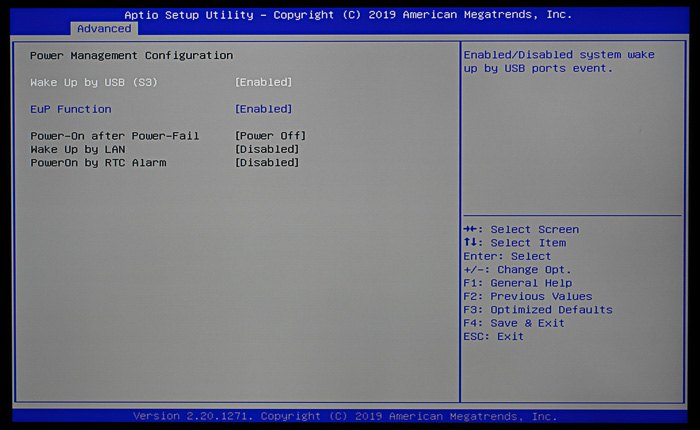Click the Power Management Configuration heading
Viewport: 700px width, 430px height.
(x=131, y=55)
